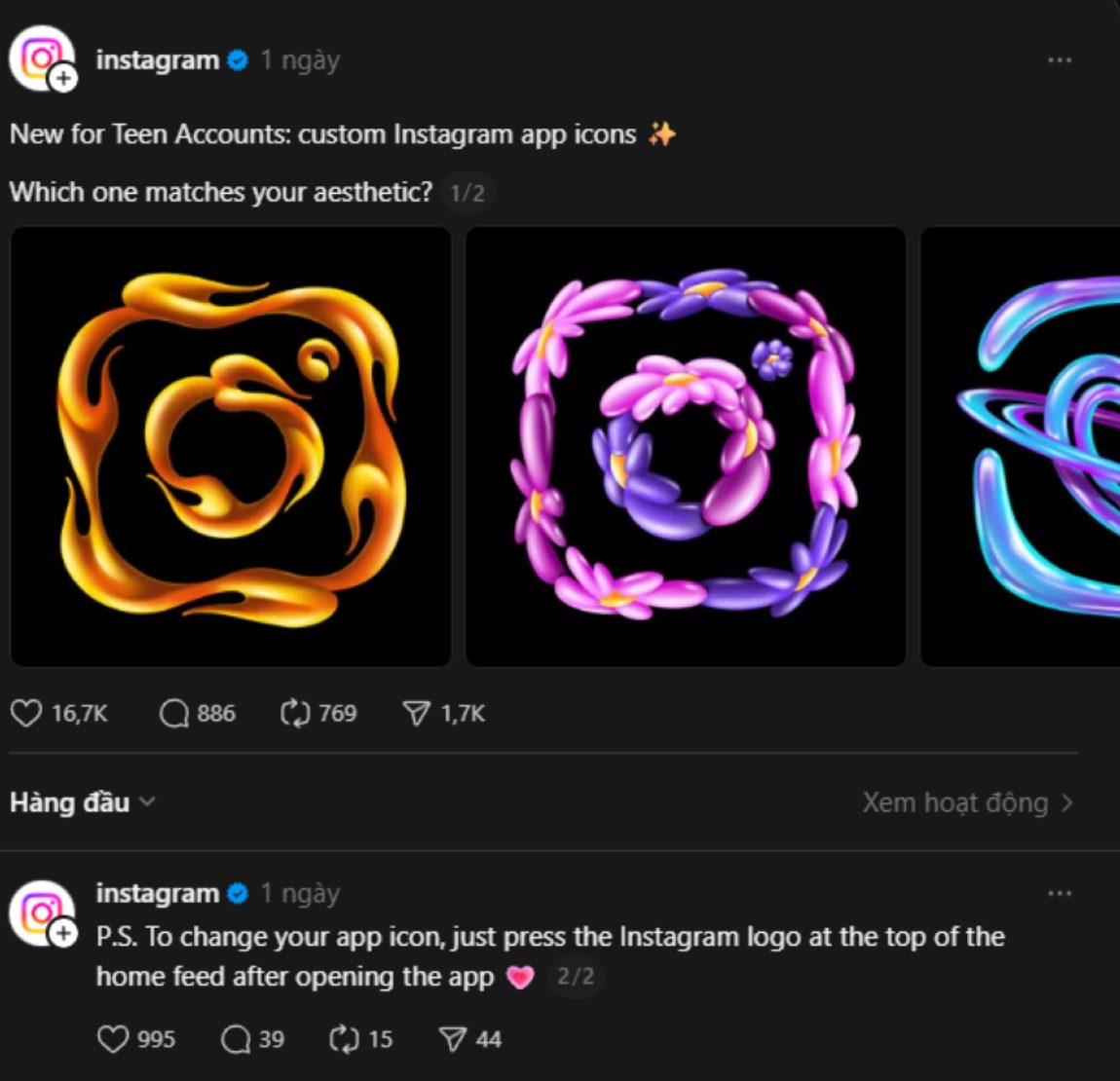Image resolution: width=1120 pixels, height=1081 pixels.
Task: Click the blue verified badge next to instagram
Action: click(237, 59)
